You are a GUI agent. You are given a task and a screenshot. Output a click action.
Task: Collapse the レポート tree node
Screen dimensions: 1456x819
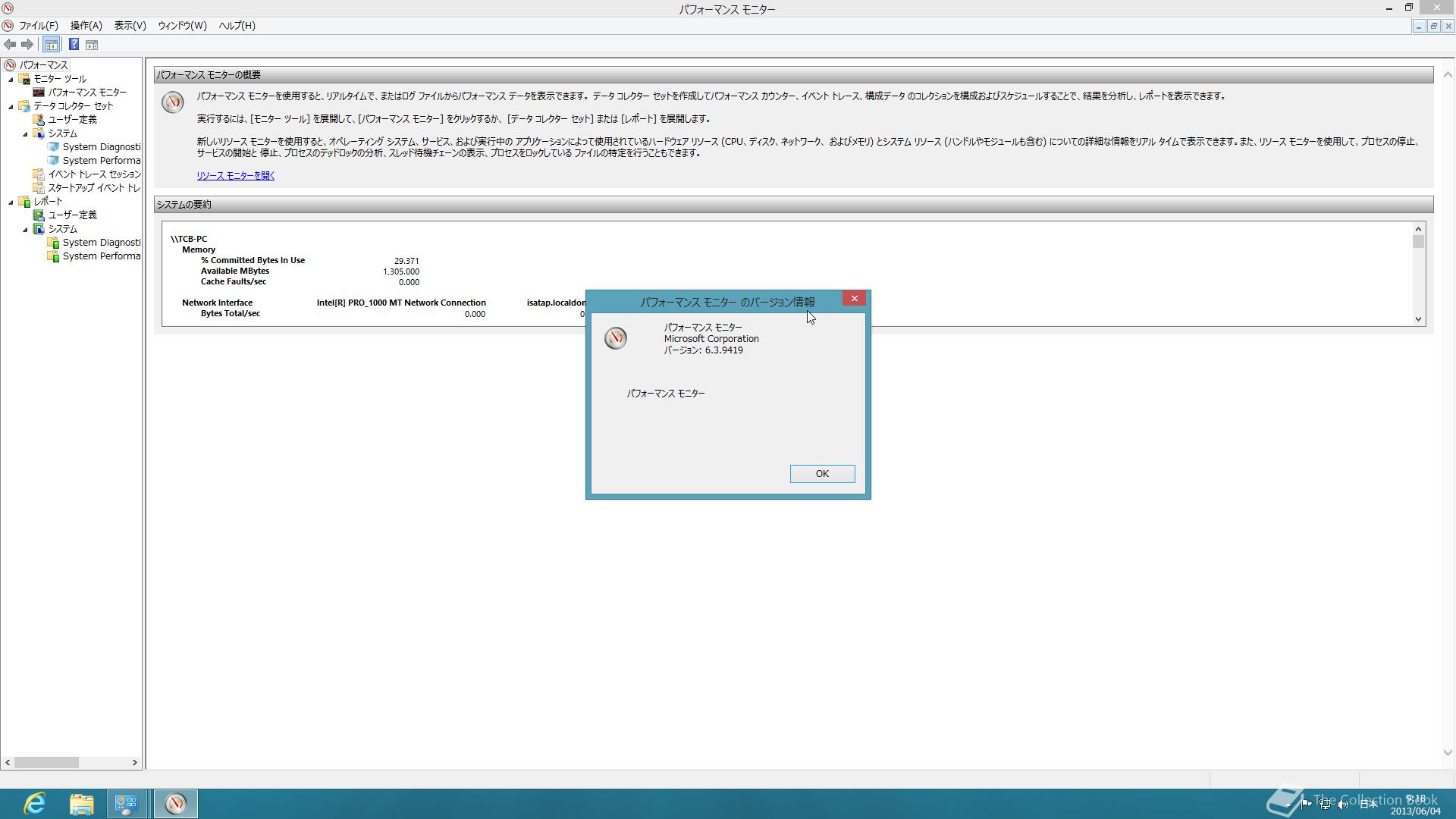click(x=11, y=202)
